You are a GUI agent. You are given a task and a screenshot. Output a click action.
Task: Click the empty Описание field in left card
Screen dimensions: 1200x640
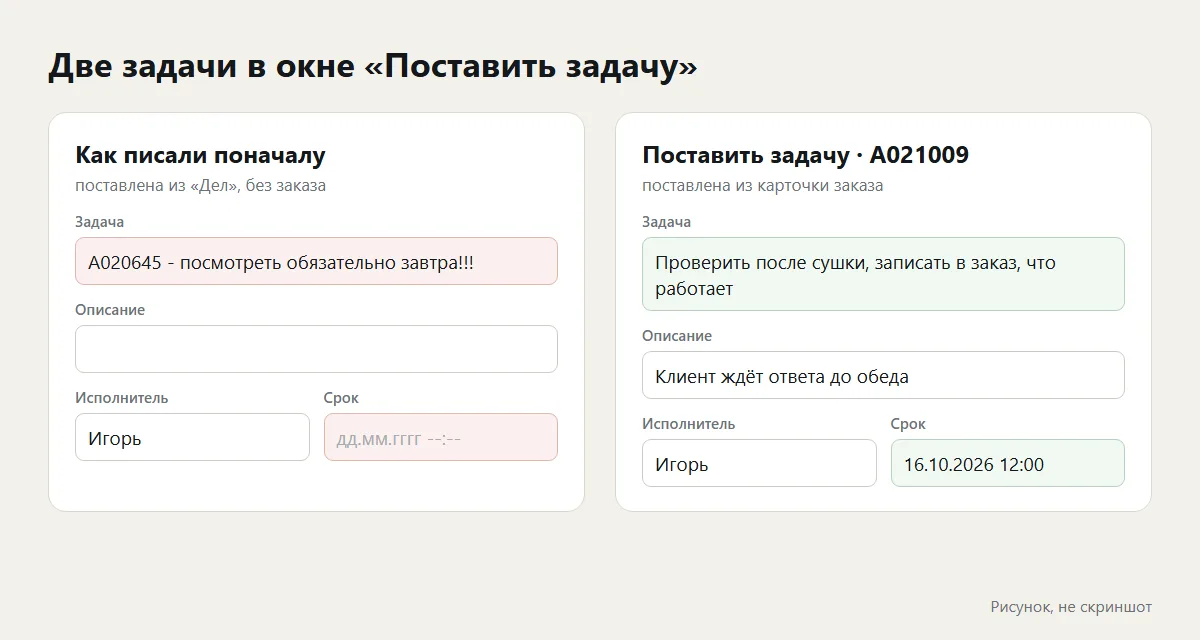[x=316, y=349]
